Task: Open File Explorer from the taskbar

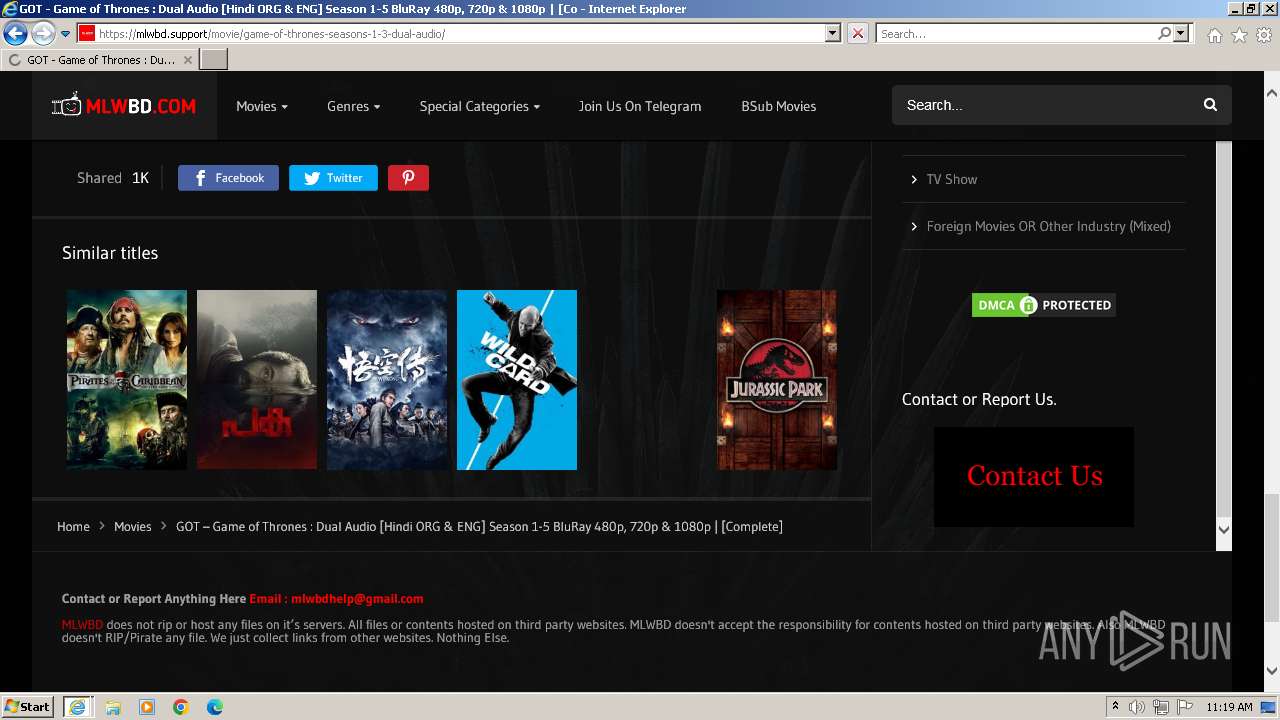Action: (113, 707)
